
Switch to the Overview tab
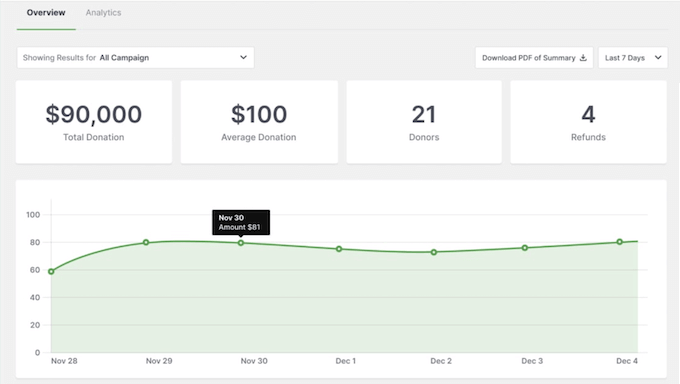click(x=46, y=13)
